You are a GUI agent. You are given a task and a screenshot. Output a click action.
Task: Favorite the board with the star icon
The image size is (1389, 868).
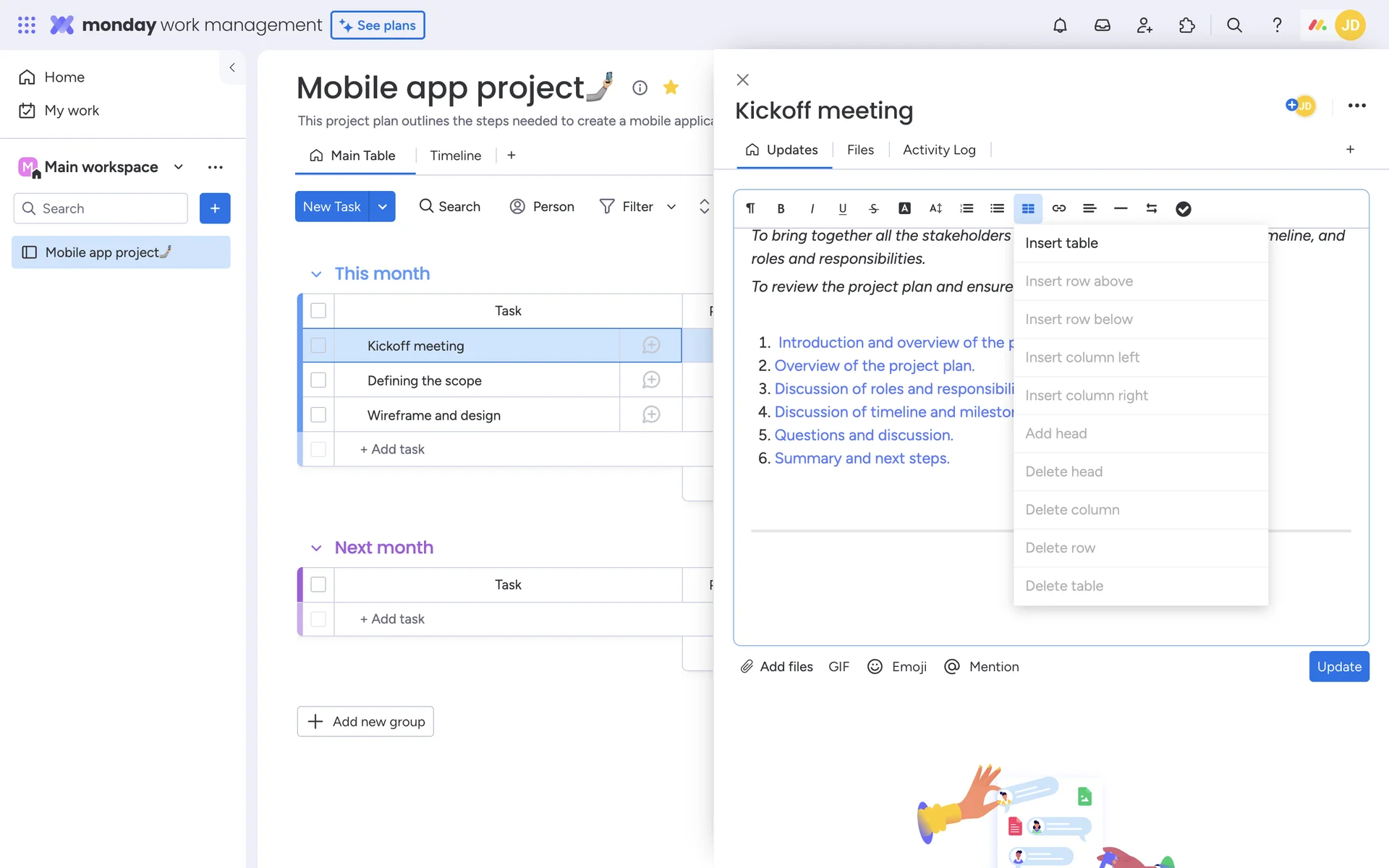[x=671, y=88]
